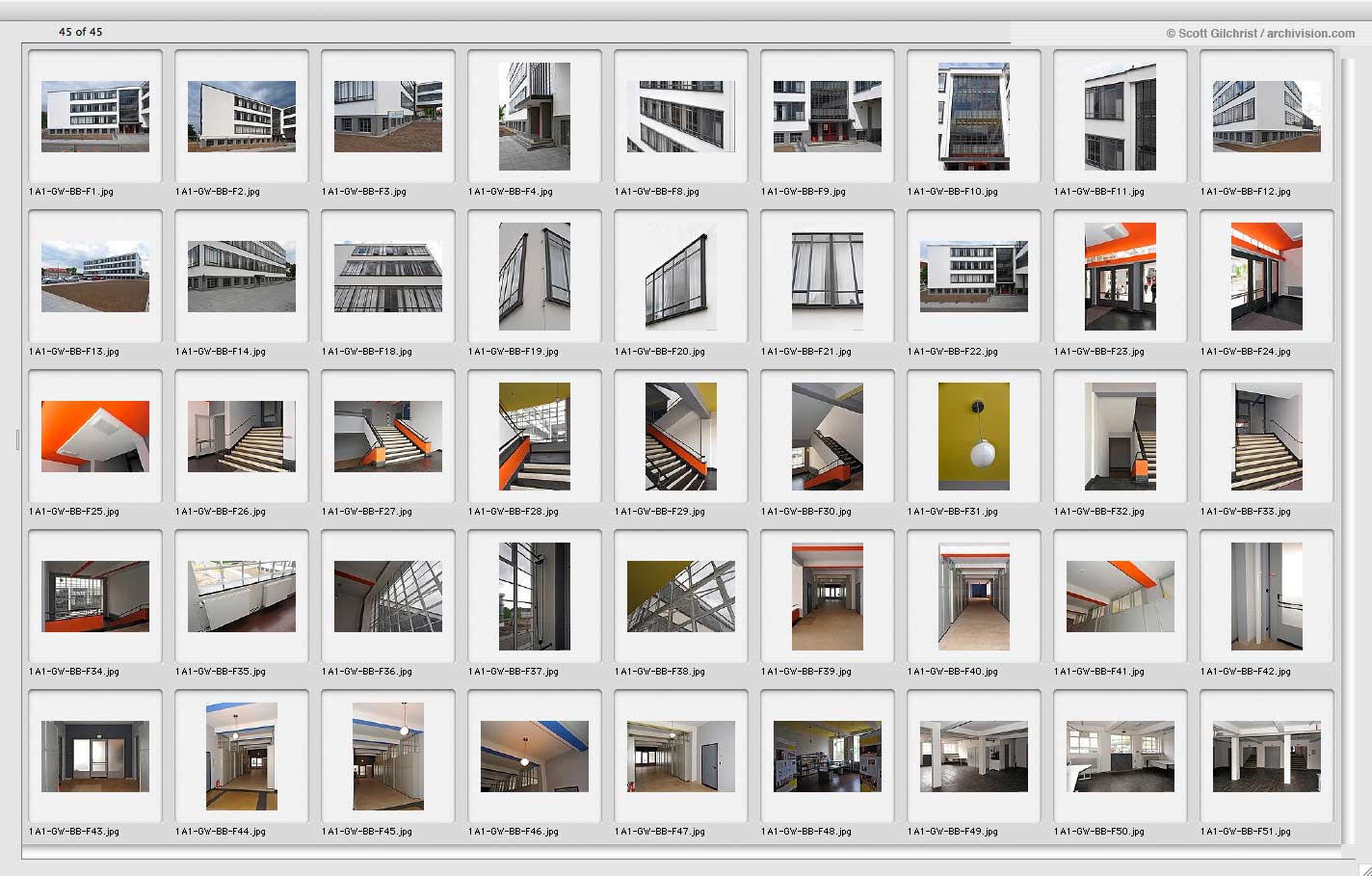Select stairwell image 1A1-GW-BB-F30.jpg

click(828, 437)
